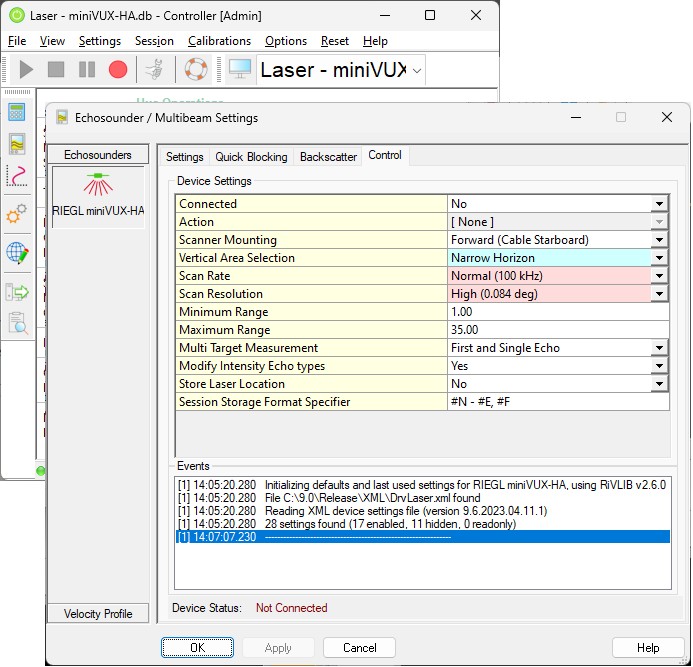Click the lifebuoy help icon

195,70
